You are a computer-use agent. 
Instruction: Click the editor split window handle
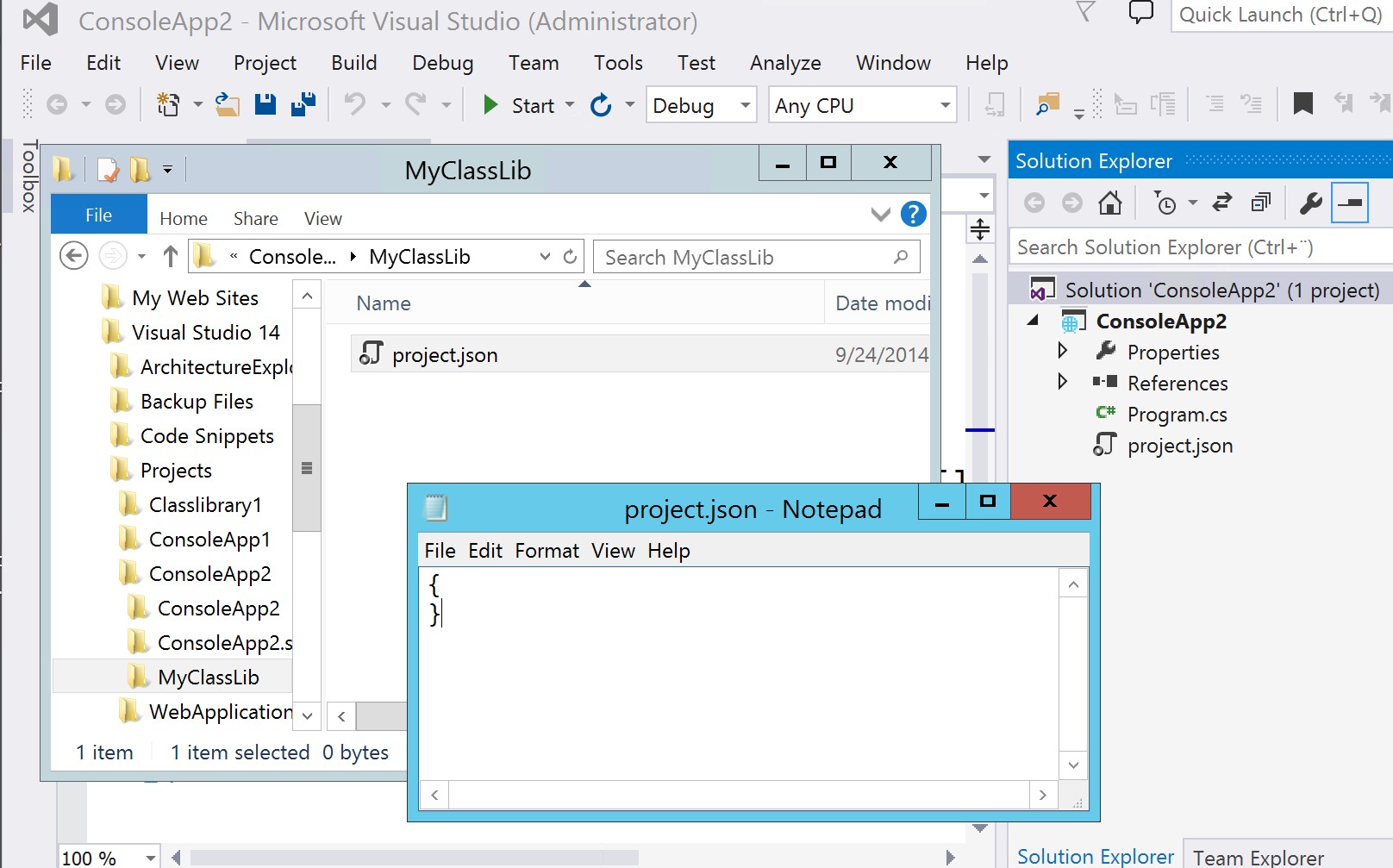(x=980, y=229)
